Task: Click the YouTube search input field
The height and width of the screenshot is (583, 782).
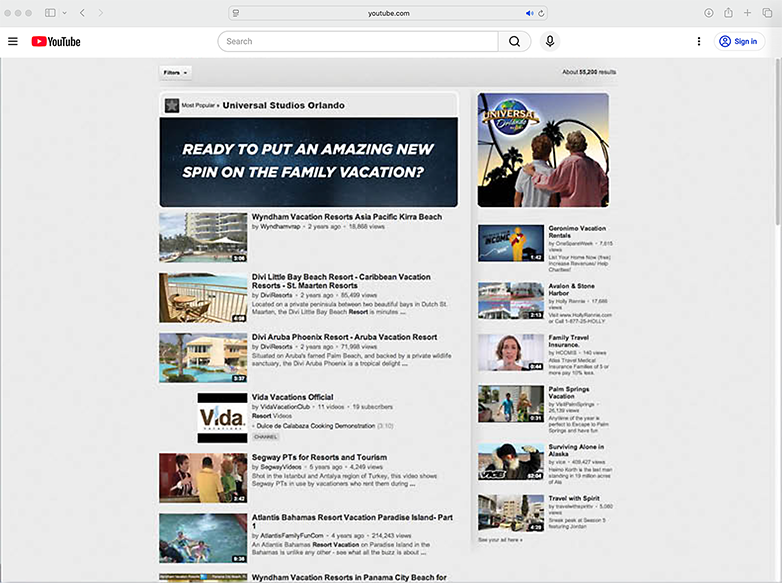Action: coord(358,41)
